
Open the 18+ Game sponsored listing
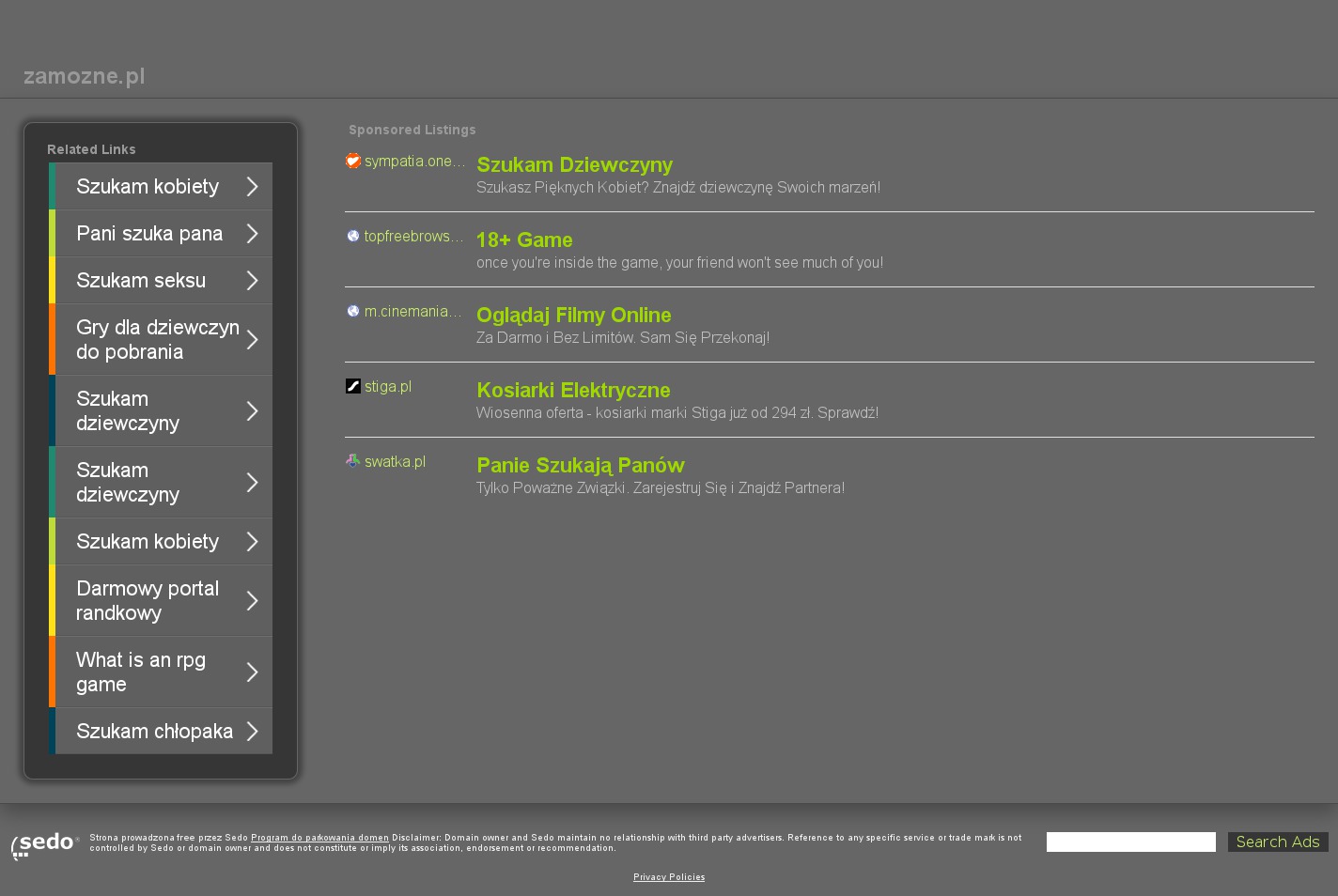pos(524,240)
